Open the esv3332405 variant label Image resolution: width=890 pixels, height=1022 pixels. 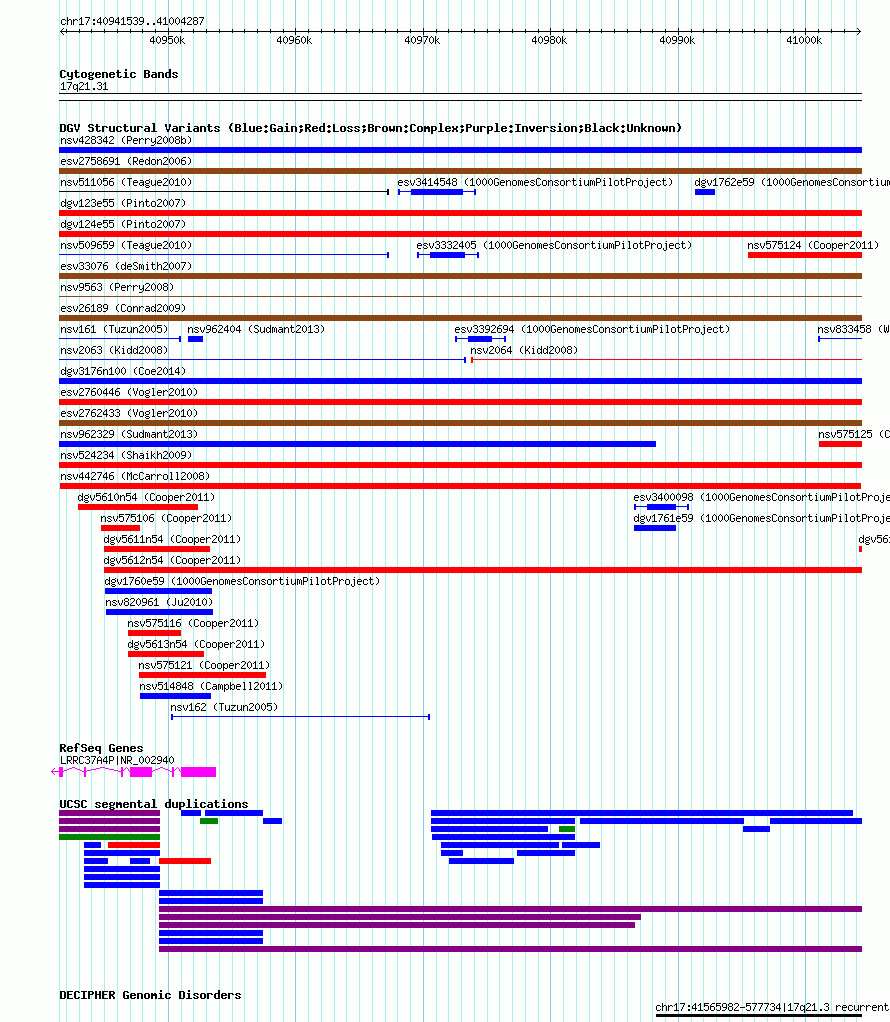(x=554, y=245)
